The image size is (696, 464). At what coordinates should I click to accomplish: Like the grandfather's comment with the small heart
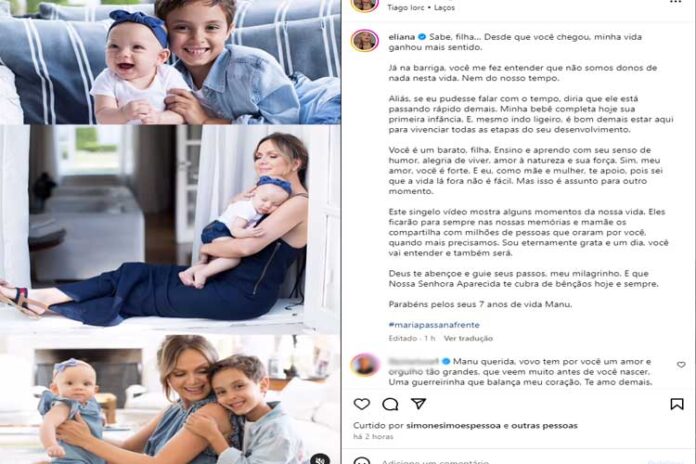(x=681, y=365)
